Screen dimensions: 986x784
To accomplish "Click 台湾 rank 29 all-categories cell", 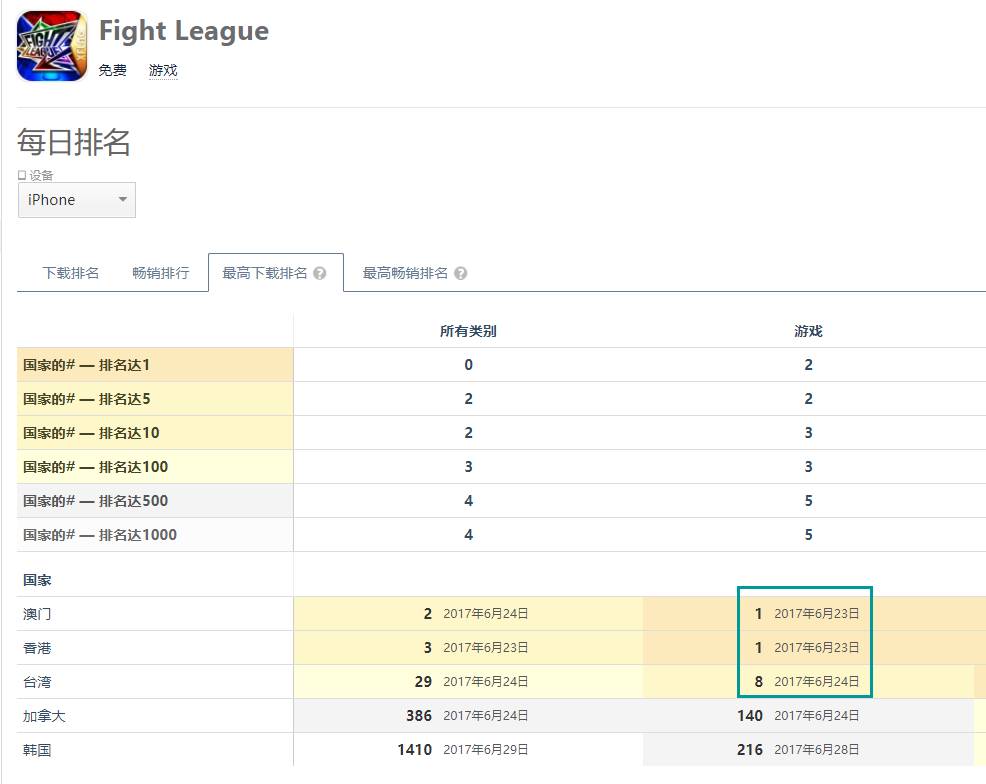I will [x=423, y=682].
